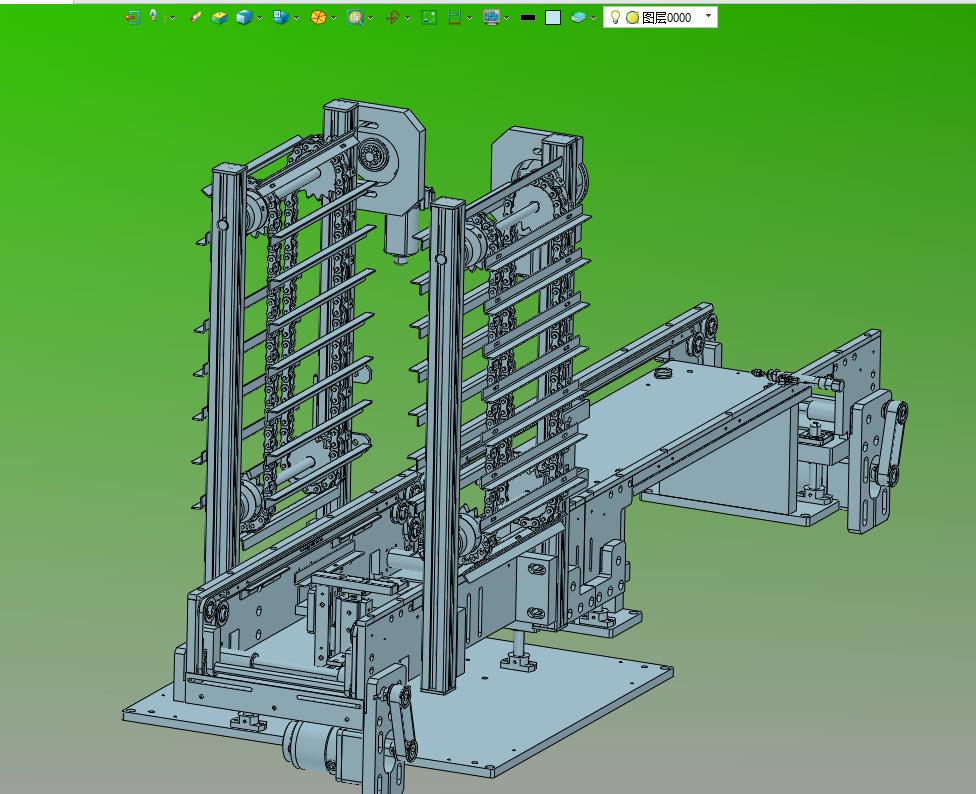Expand dropdown beside orange sphere icon
The image size is (976, 794).
point(334,18)
